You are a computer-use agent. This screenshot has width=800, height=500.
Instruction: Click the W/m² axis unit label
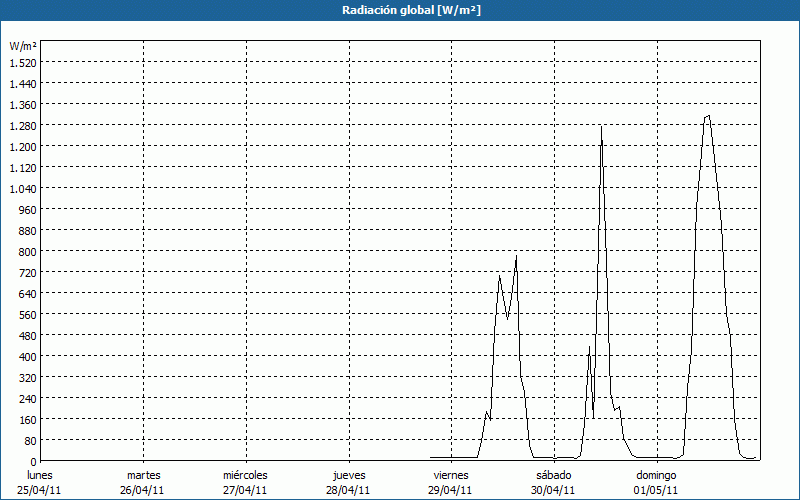click(23, 46)
